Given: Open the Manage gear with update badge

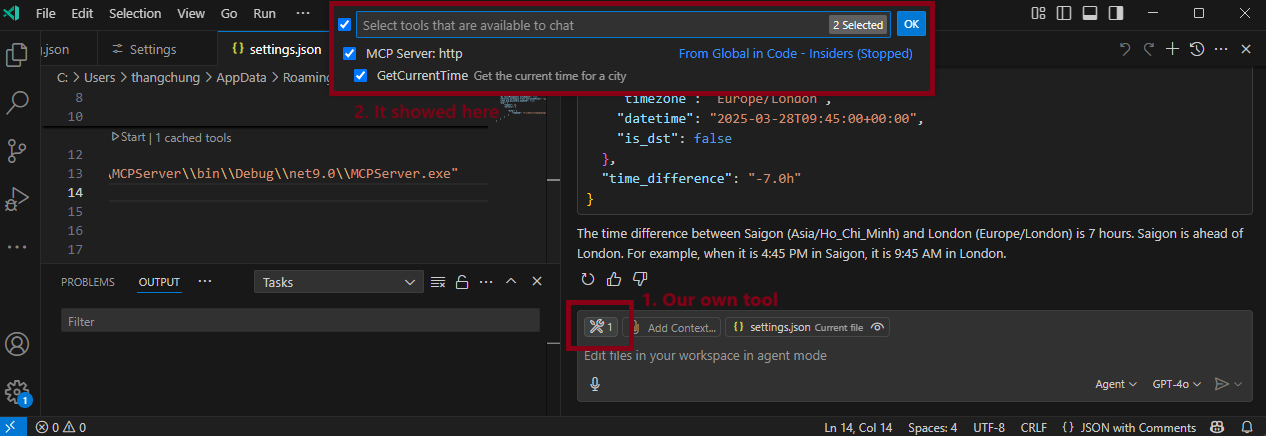Looking at the screenshot, I should [x=17, y=392].
